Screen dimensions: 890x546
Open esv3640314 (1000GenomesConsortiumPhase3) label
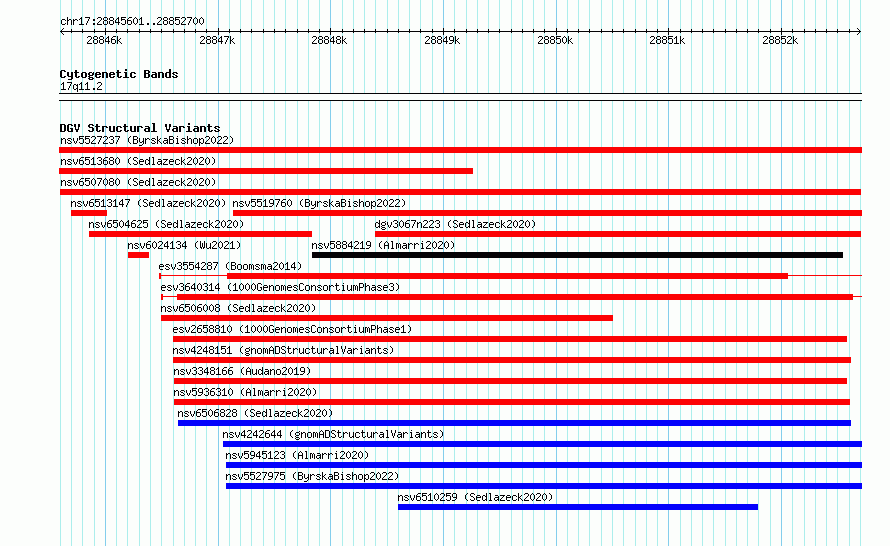click(x=280, y=287)
